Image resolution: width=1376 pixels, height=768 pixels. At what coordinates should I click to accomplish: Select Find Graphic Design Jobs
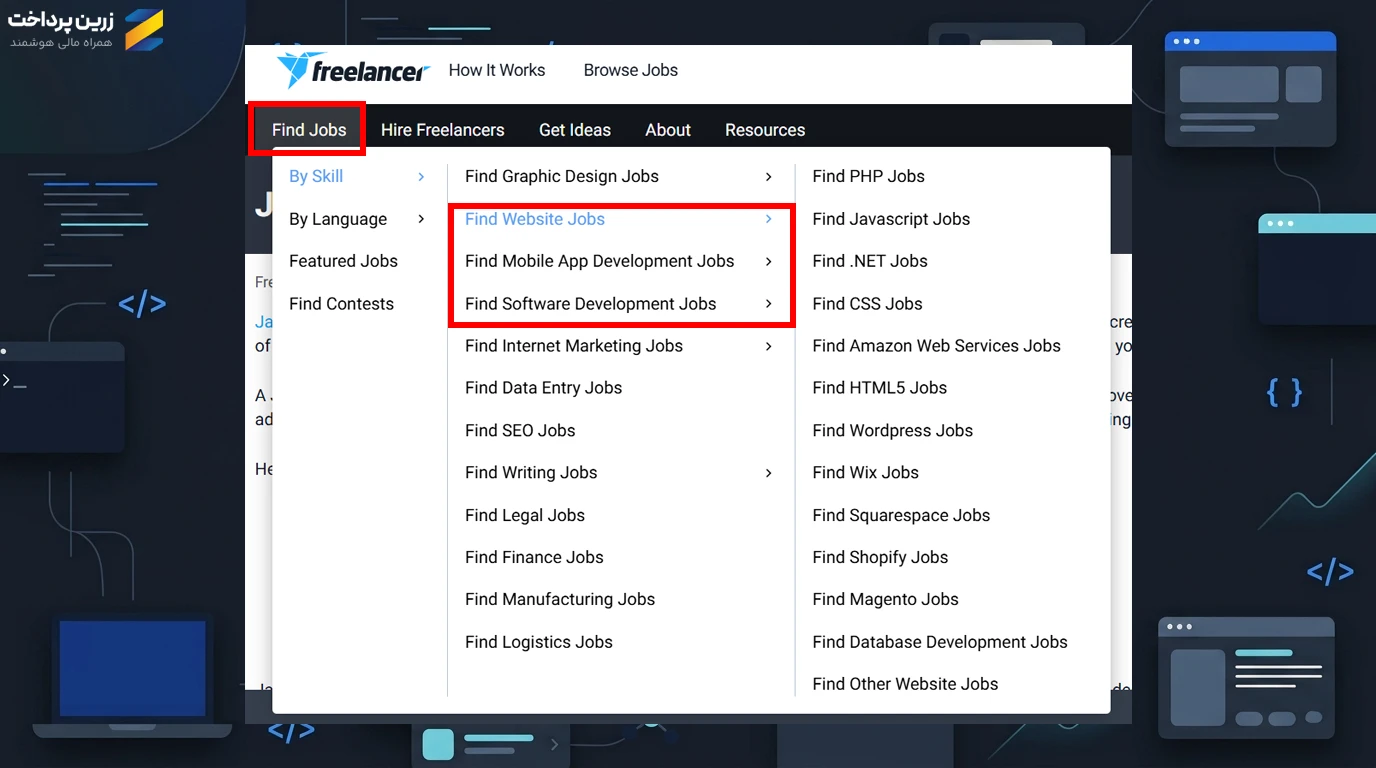[x=562, y=176]
